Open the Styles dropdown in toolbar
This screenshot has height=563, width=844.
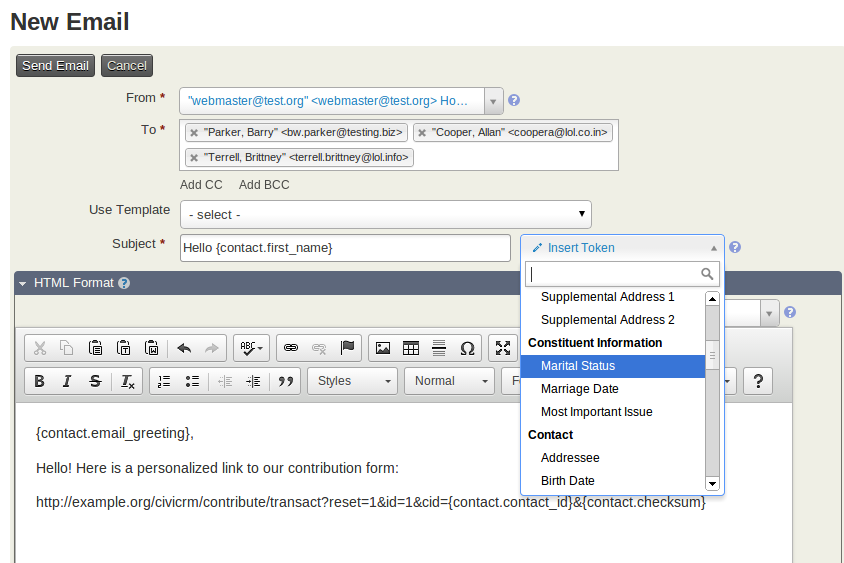point(353,381)
